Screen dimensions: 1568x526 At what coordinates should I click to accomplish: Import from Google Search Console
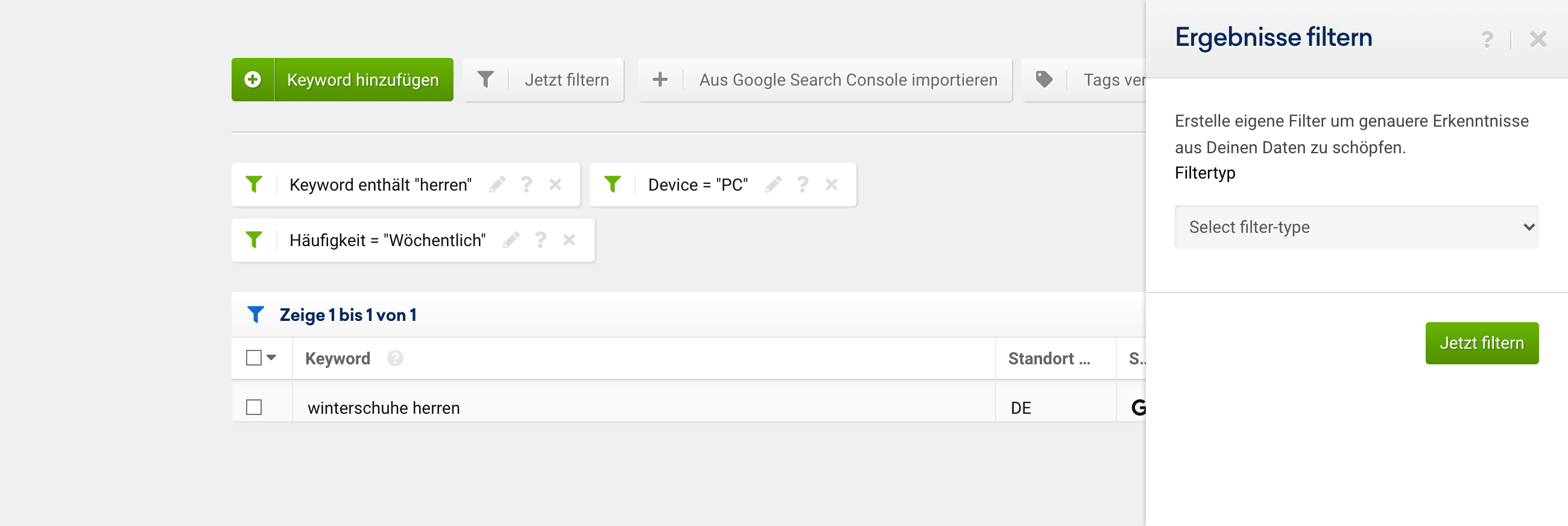coord(825,80)
